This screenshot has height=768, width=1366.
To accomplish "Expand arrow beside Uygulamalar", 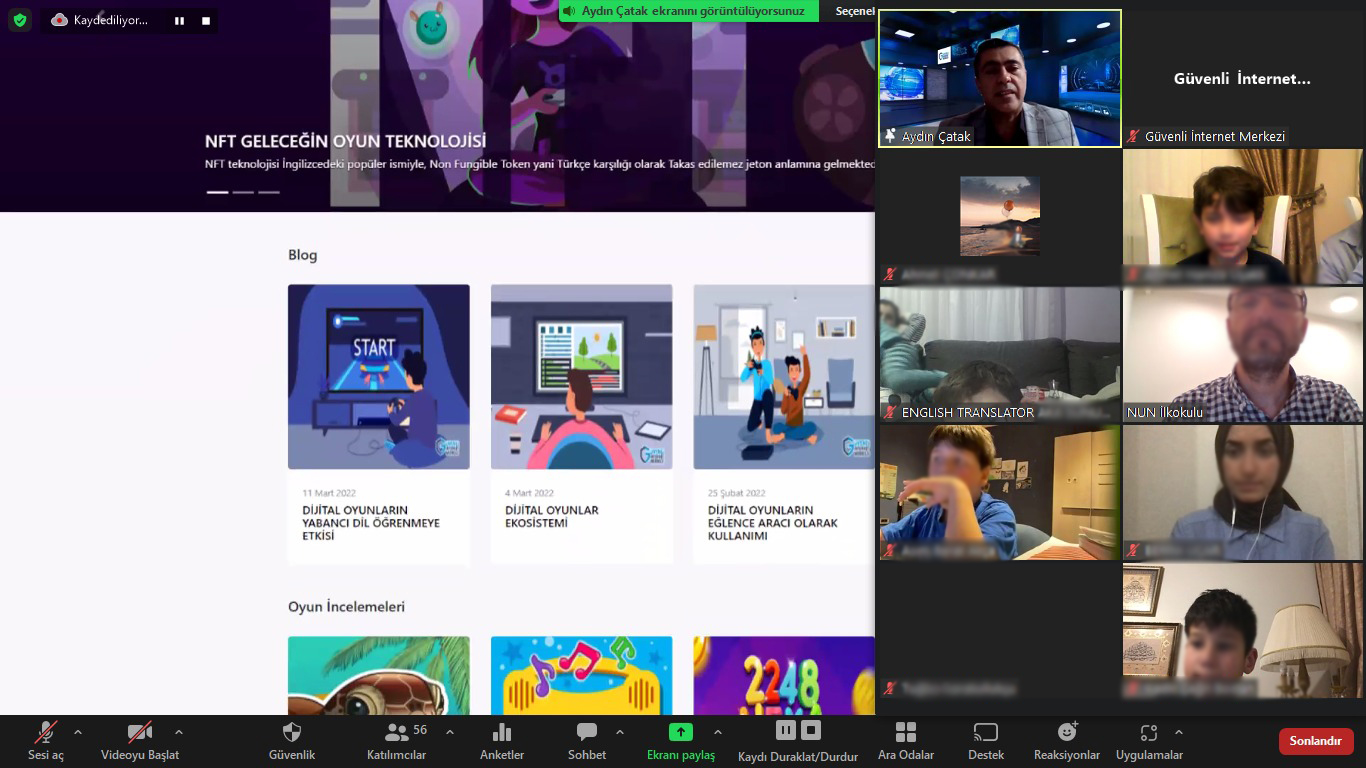I will [x=1179, y=732].
